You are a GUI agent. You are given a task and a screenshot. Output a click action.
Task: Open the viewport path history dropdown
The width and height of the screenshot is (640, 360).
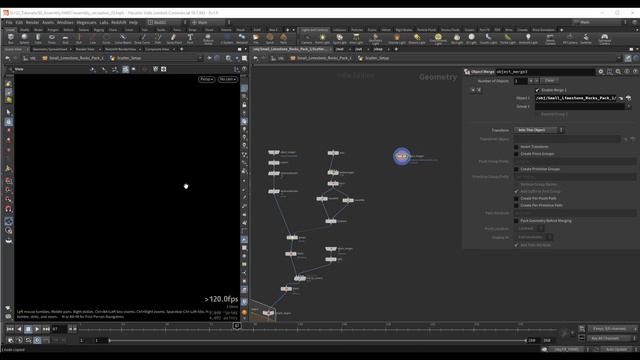click(x=200, y=58)
